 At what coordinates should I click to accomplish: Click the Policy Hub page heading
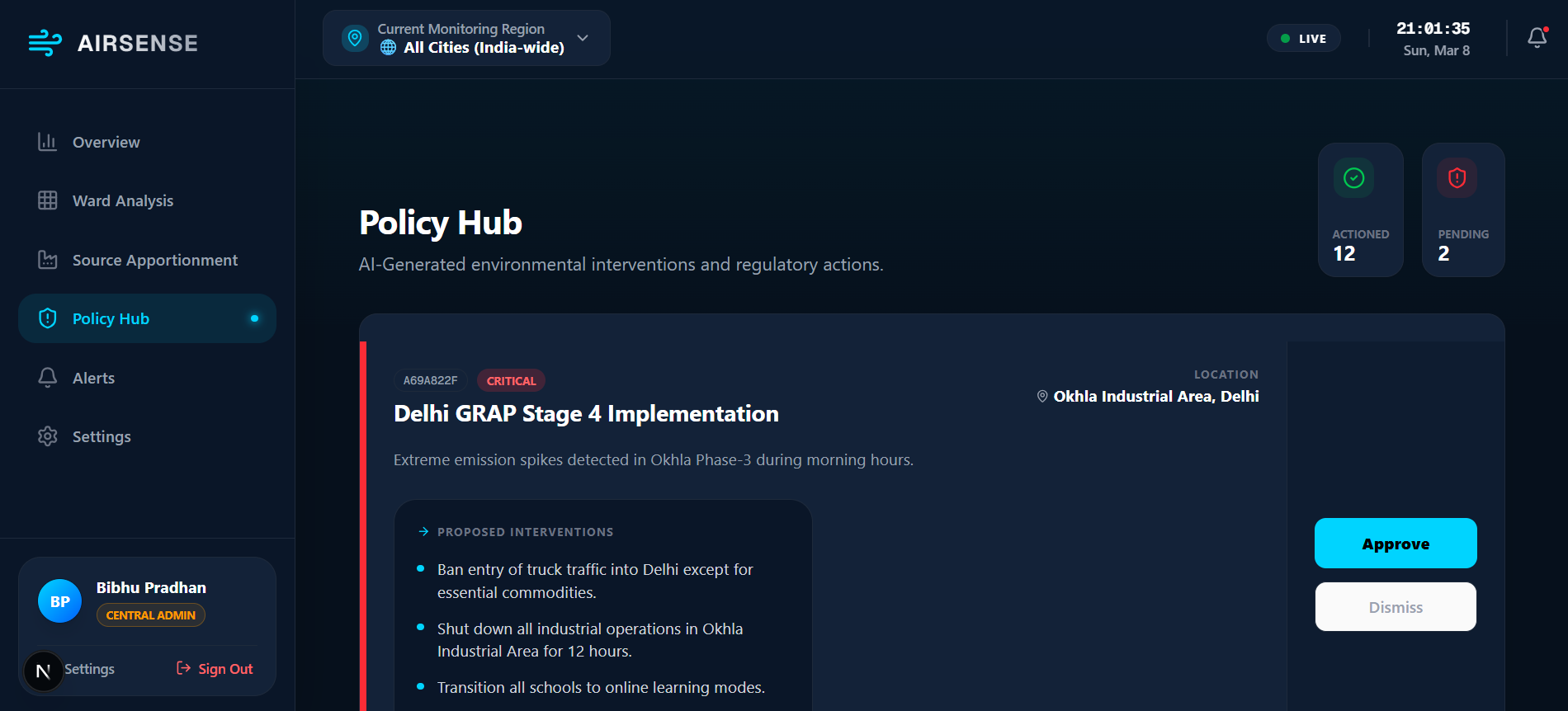[441, 223]
